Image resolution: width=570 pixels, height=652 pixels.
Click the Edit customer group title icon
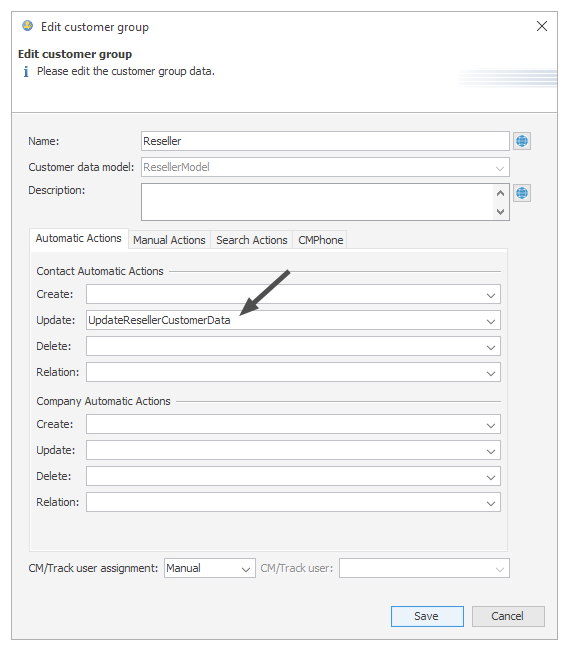point(27,26)
